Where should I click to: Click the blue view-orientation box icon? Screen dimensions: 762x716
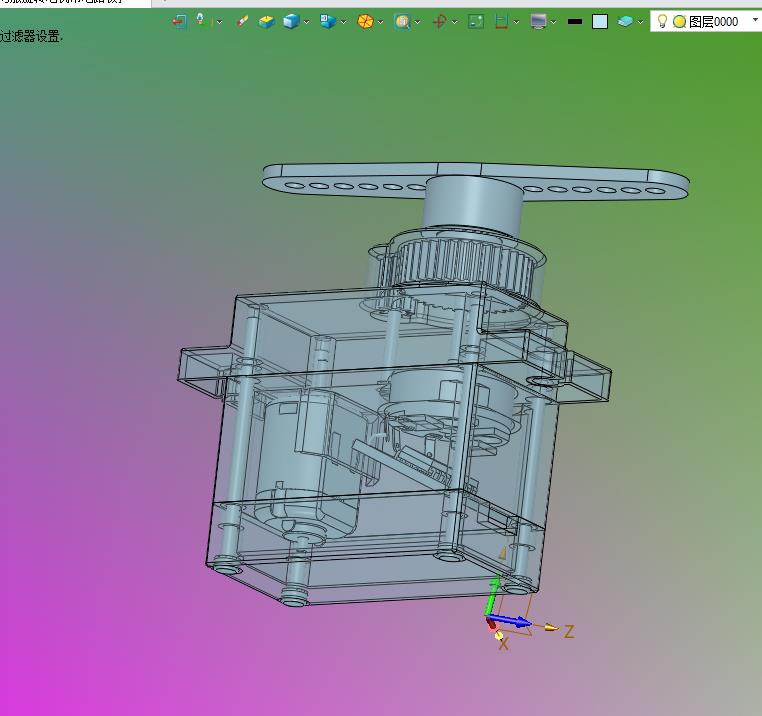[x=328, y=21]
